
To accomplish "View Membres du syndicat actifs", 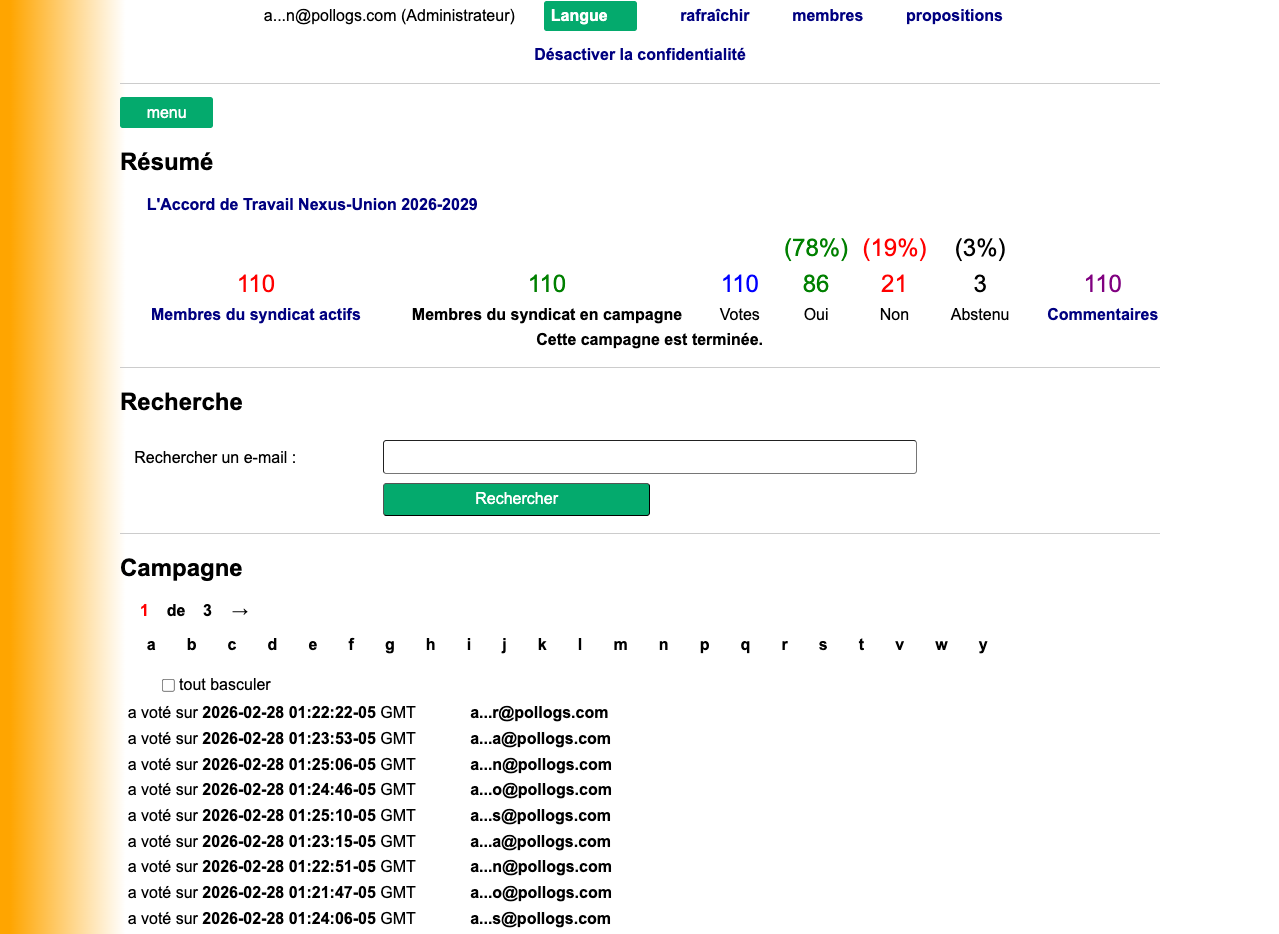I will (x=255, y=315).
